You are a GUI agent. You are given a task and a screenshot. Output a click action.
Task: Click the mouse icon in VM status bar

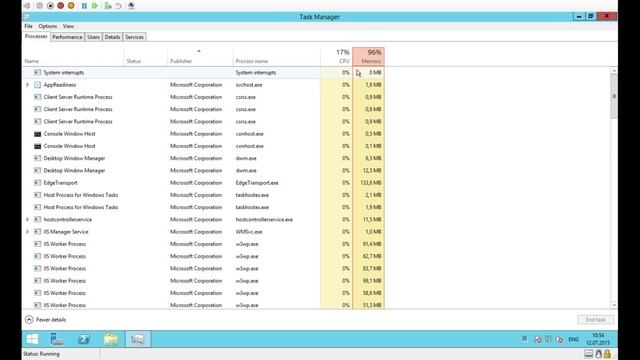(x=598, y=354)
